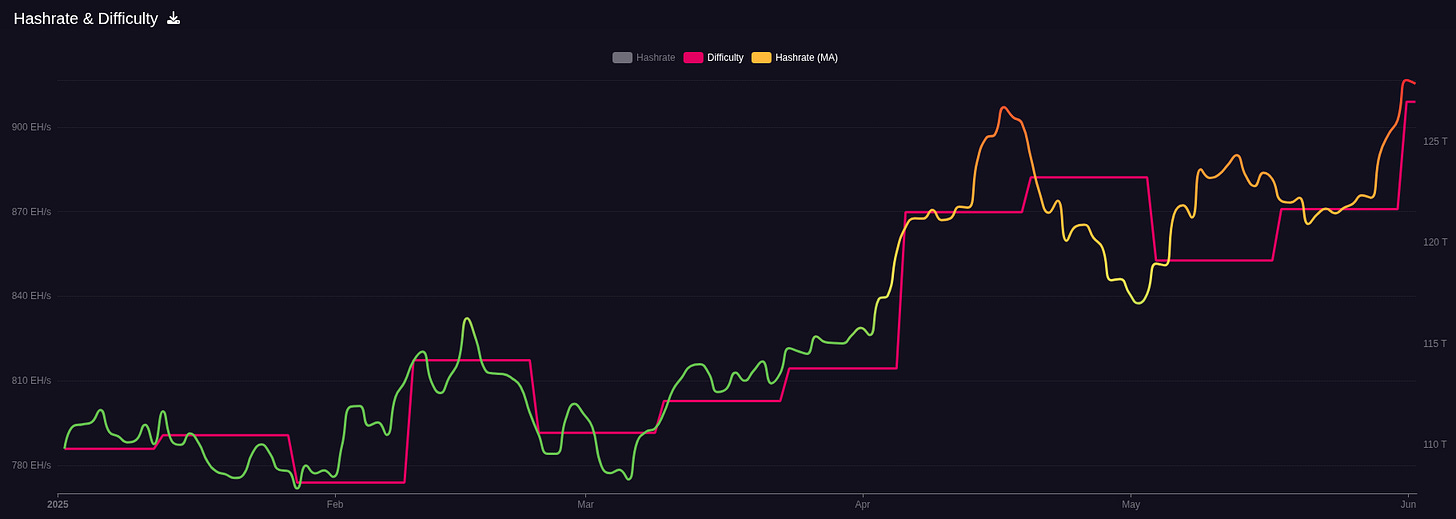This screenshot has width=1456, height=519.
Task: Click the 120 T difficulty axis label
Action: coord(1435,242)
